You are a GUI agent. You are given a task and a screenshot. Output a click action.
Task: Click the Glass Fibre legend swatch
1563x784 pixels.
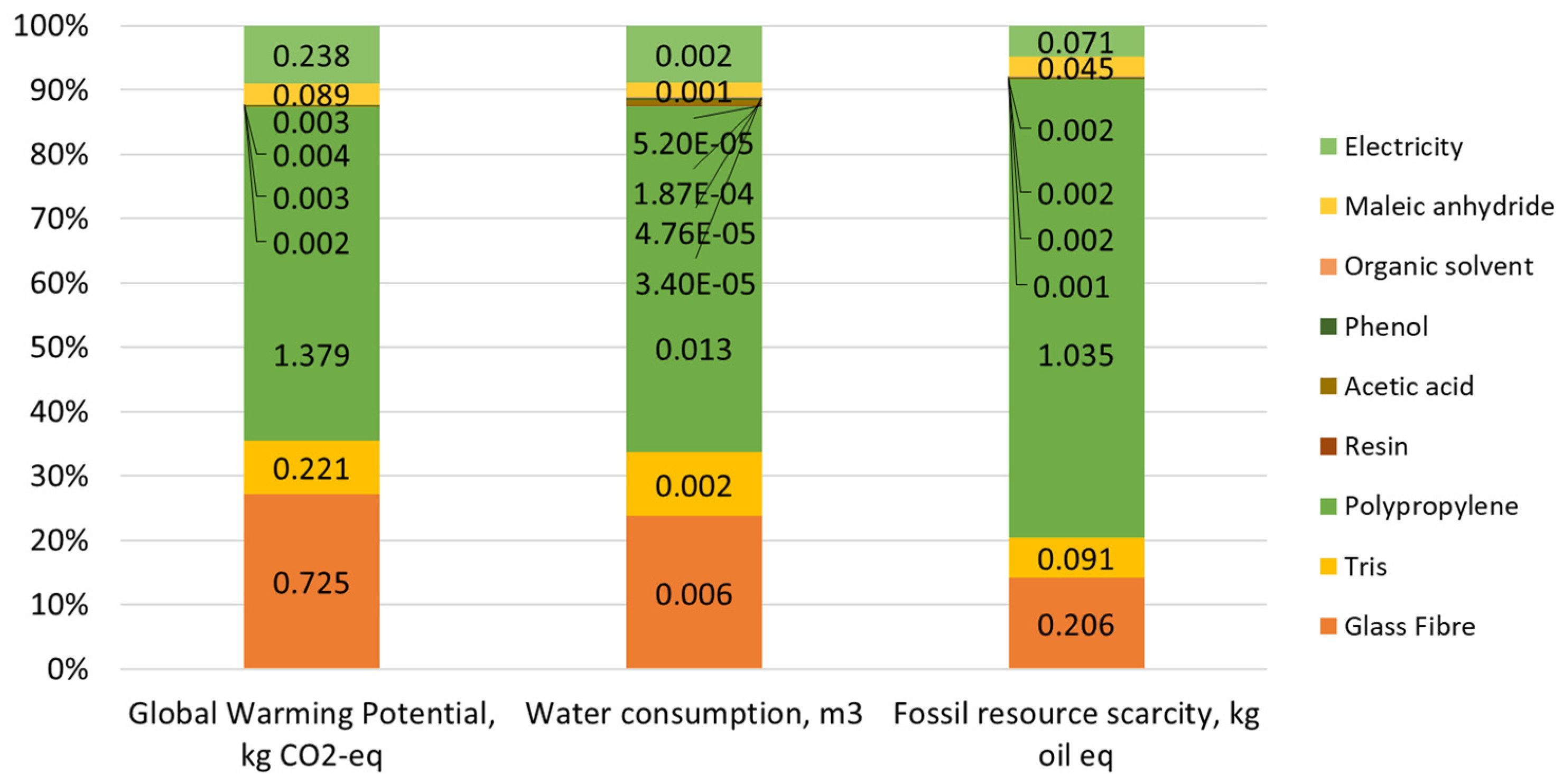1328,626
